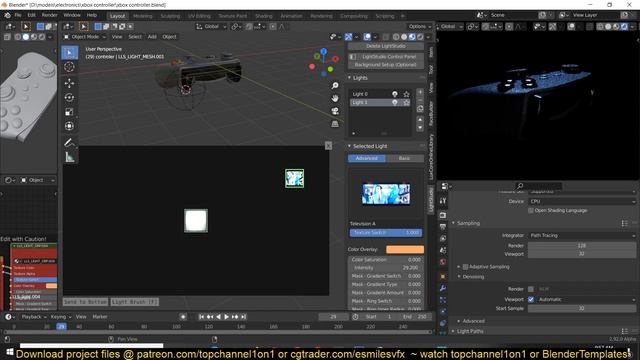Enable Adaptive Sampling checkbox

(x=465, y=267)
